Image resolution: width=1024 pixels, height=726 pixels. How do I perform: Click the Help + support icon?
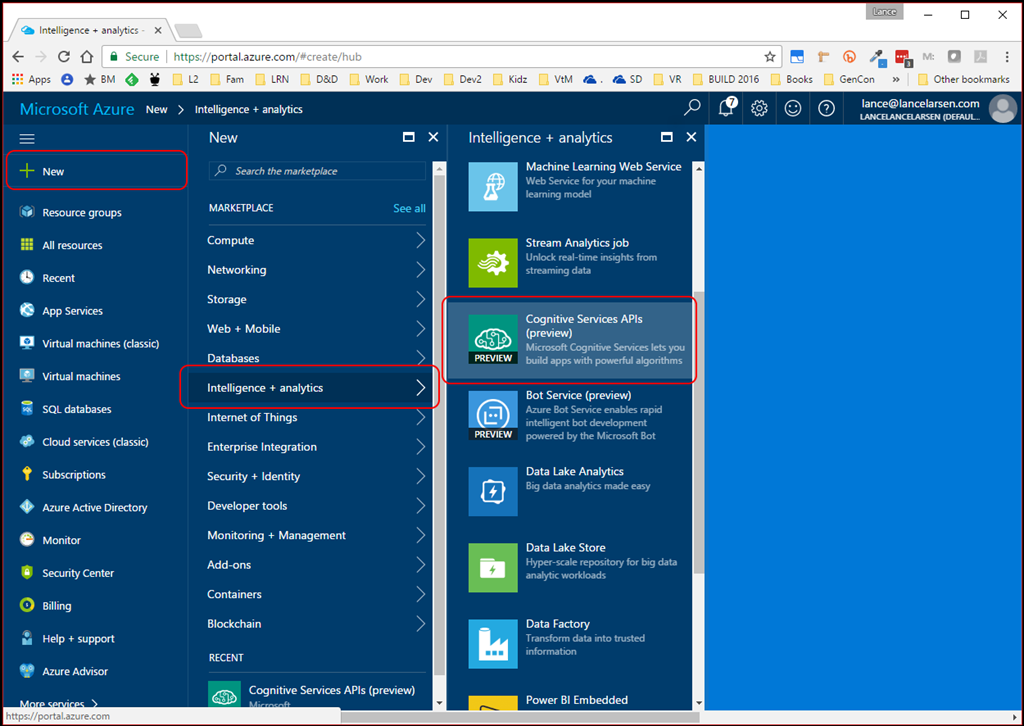(27, 638)
